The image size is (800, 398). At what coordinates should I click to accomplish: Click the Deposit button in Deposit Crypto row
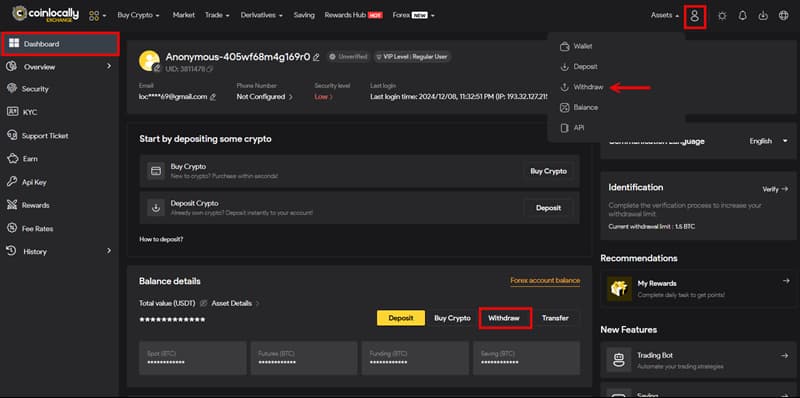tap(548, 208)
